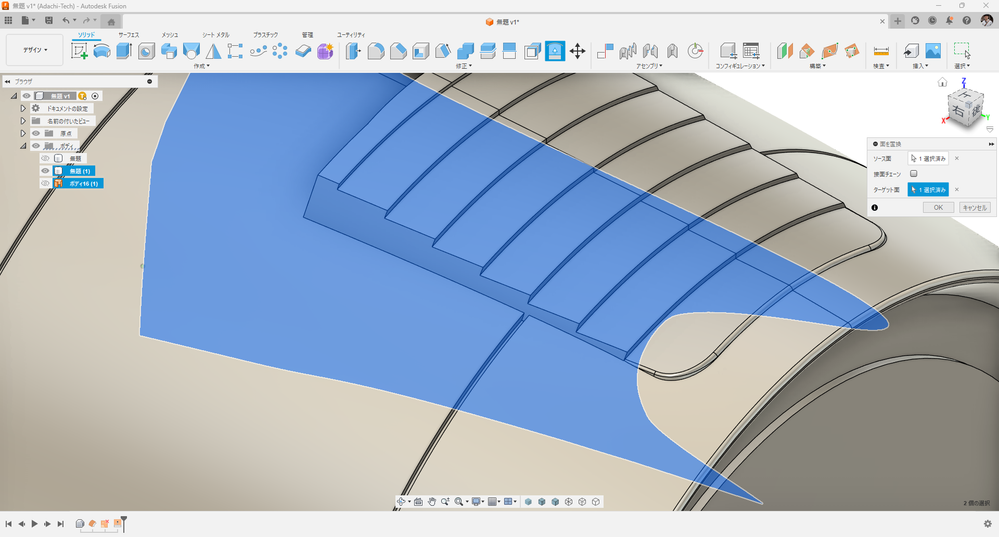This screenshot has width=999, height=537.
Task: Click OK in the replace face dialog
Action: coord(938,208)
